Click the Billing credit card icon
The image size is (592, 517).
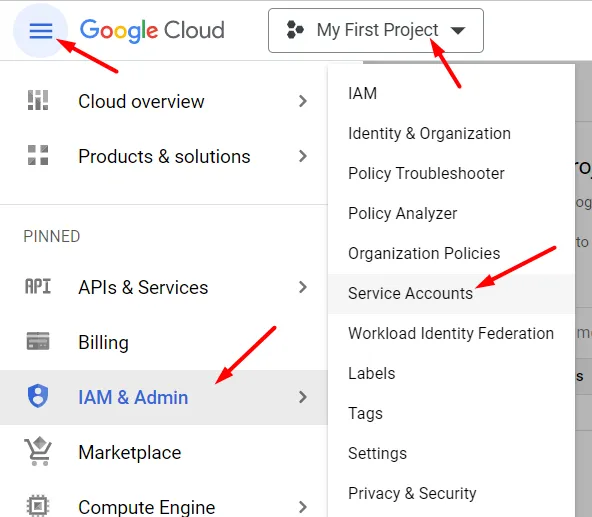click(38, 341)
